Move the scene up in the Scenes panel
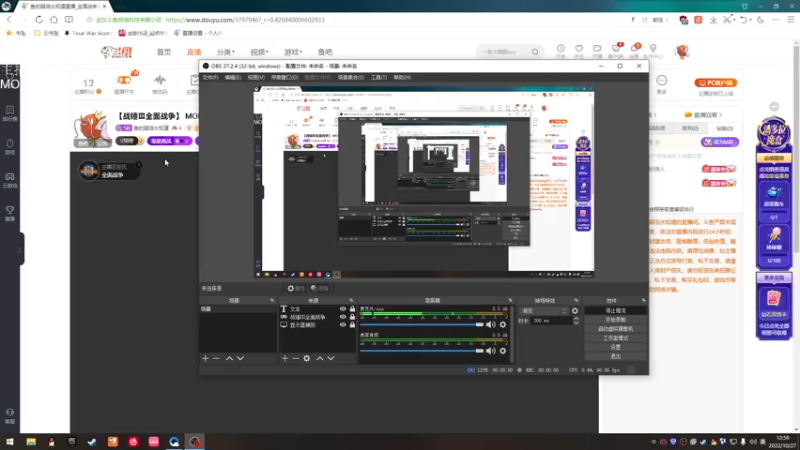This screenshot has height=450, width=800. click(230, 359)
